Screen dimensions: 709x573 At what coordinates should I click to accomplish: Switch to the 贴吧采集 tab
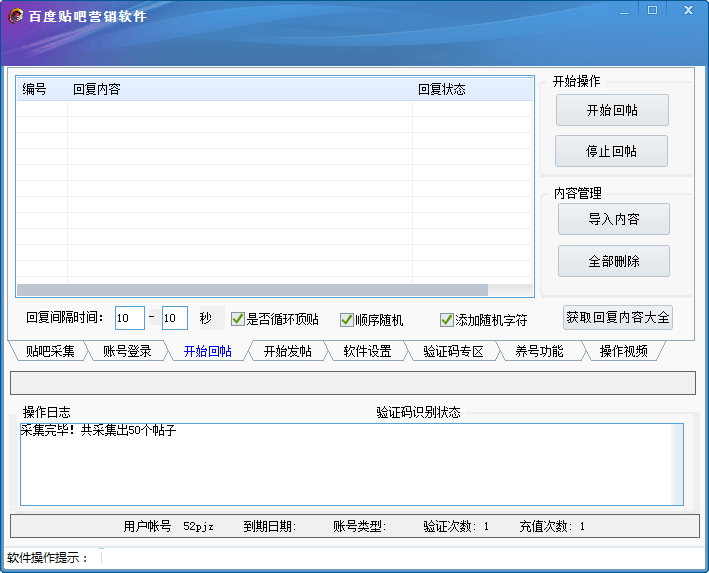(49, 351)
